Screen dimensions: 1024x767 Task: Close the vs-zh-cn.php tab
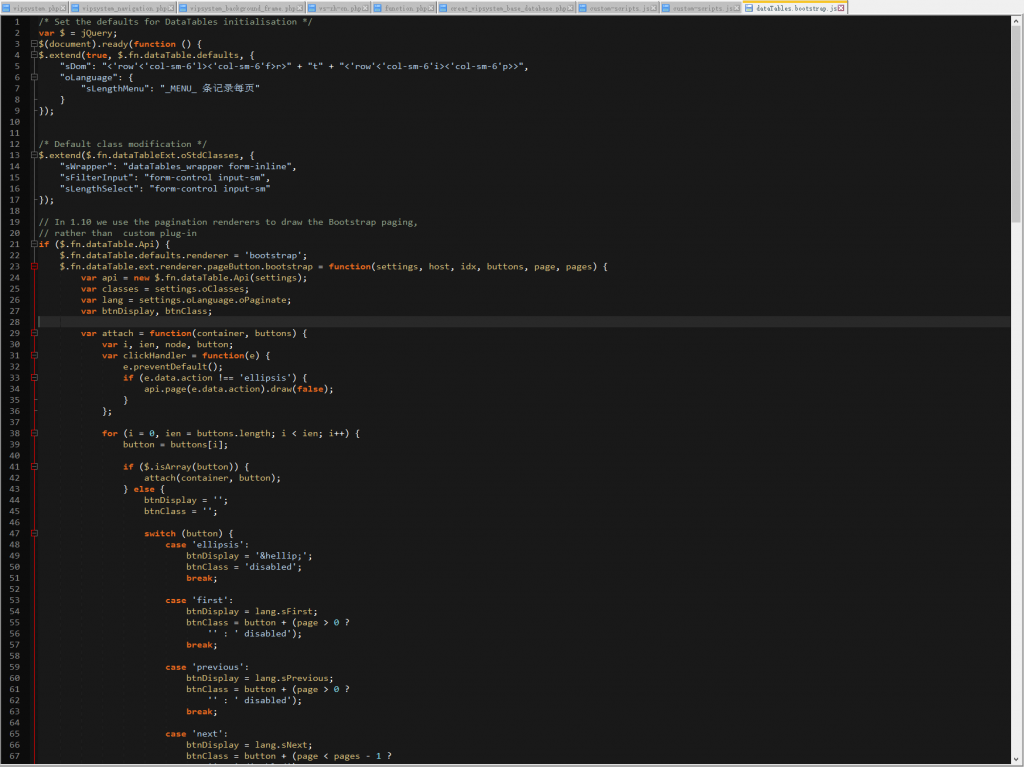pos(366,8)
